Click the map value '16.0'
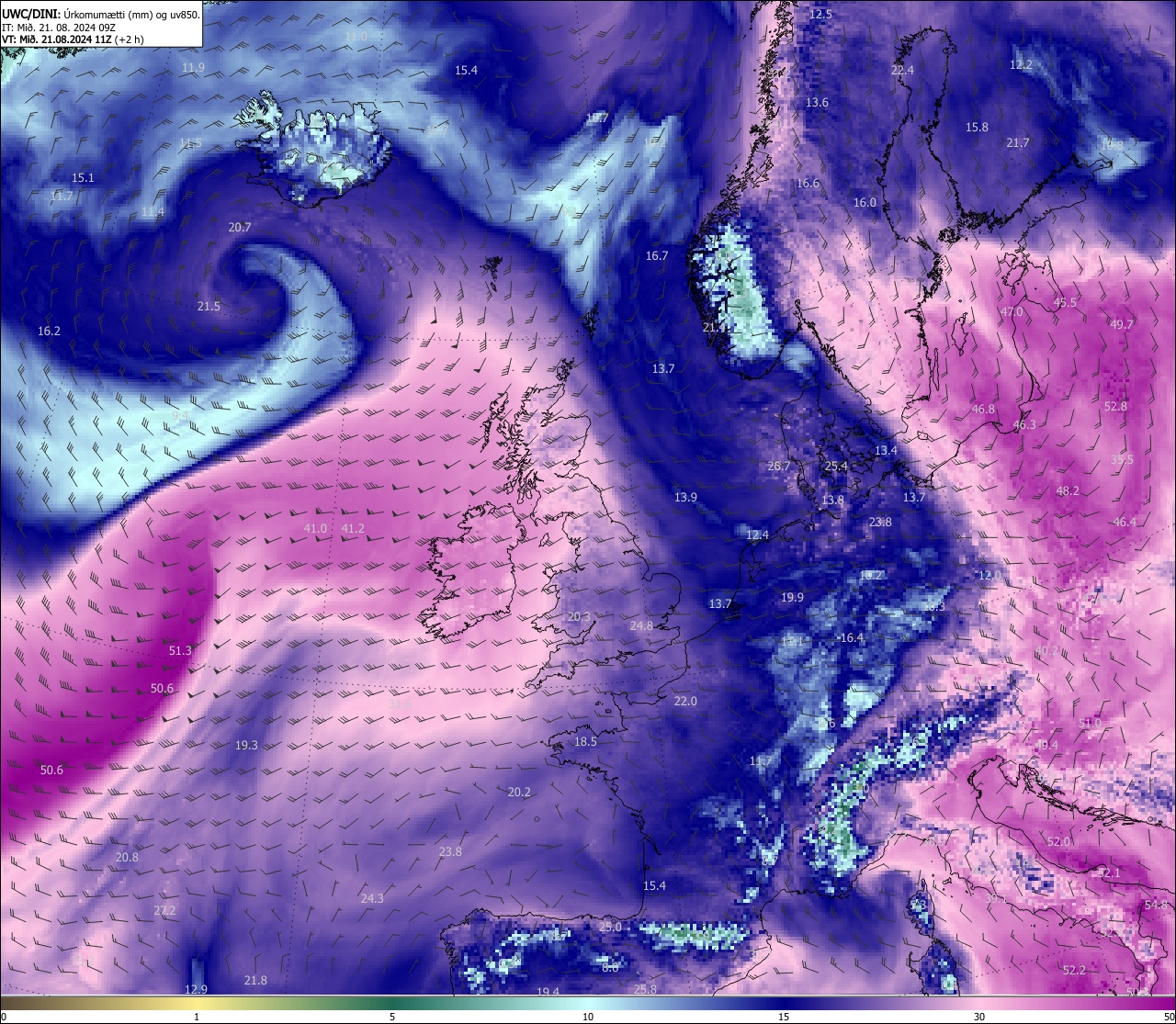Screen dimensions: 1176x1024 pos(865,203)
